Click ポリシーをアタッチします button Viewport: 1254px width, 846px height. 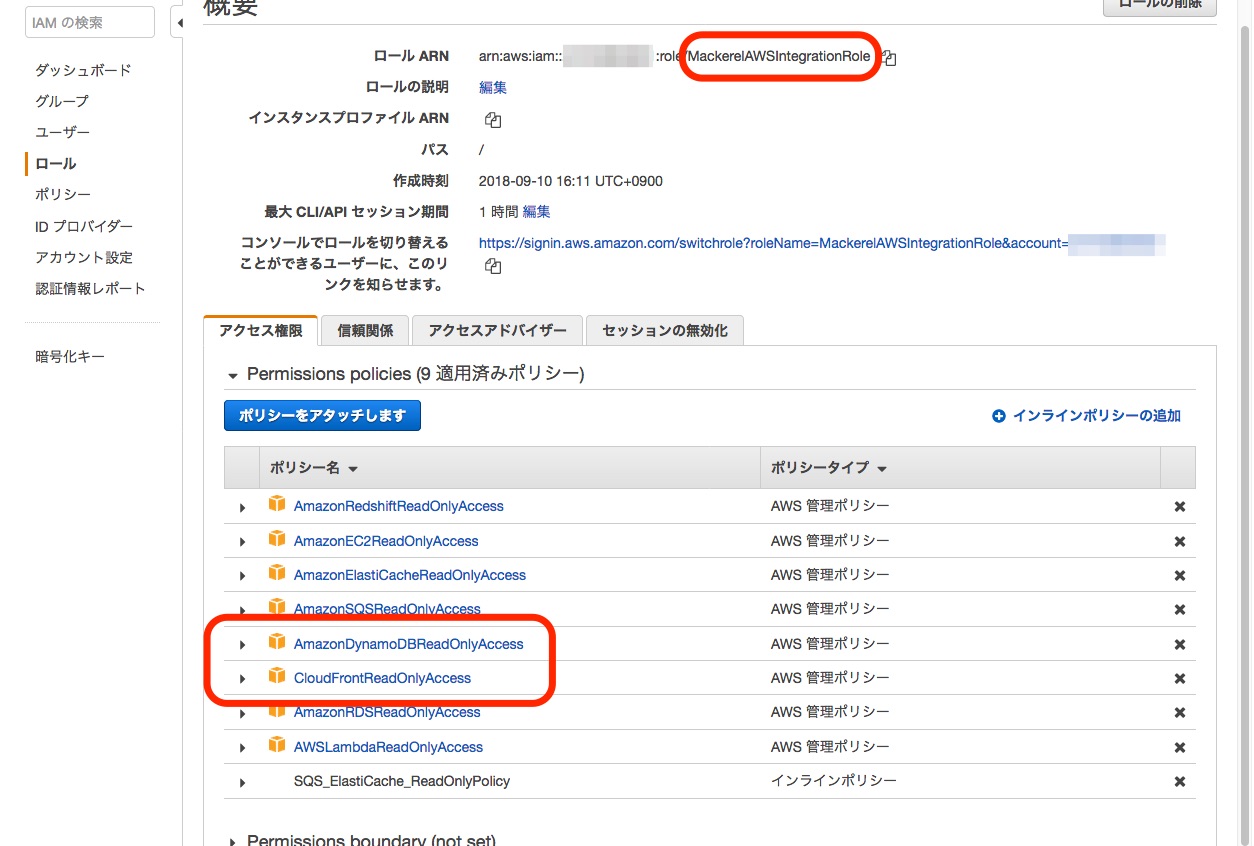click(322, 416)
